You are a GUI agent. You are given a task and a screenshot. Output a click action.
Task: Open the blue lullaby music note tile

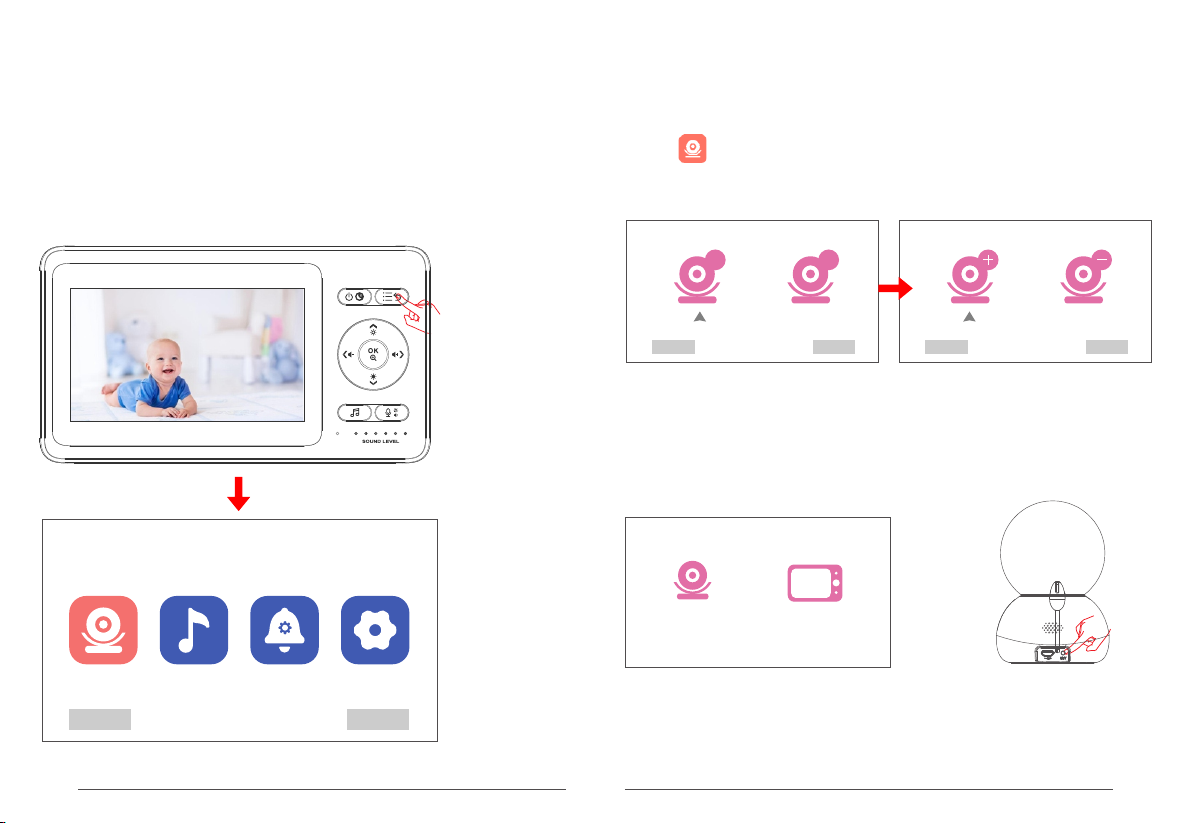pyautogui.click(x=194, y=630)
